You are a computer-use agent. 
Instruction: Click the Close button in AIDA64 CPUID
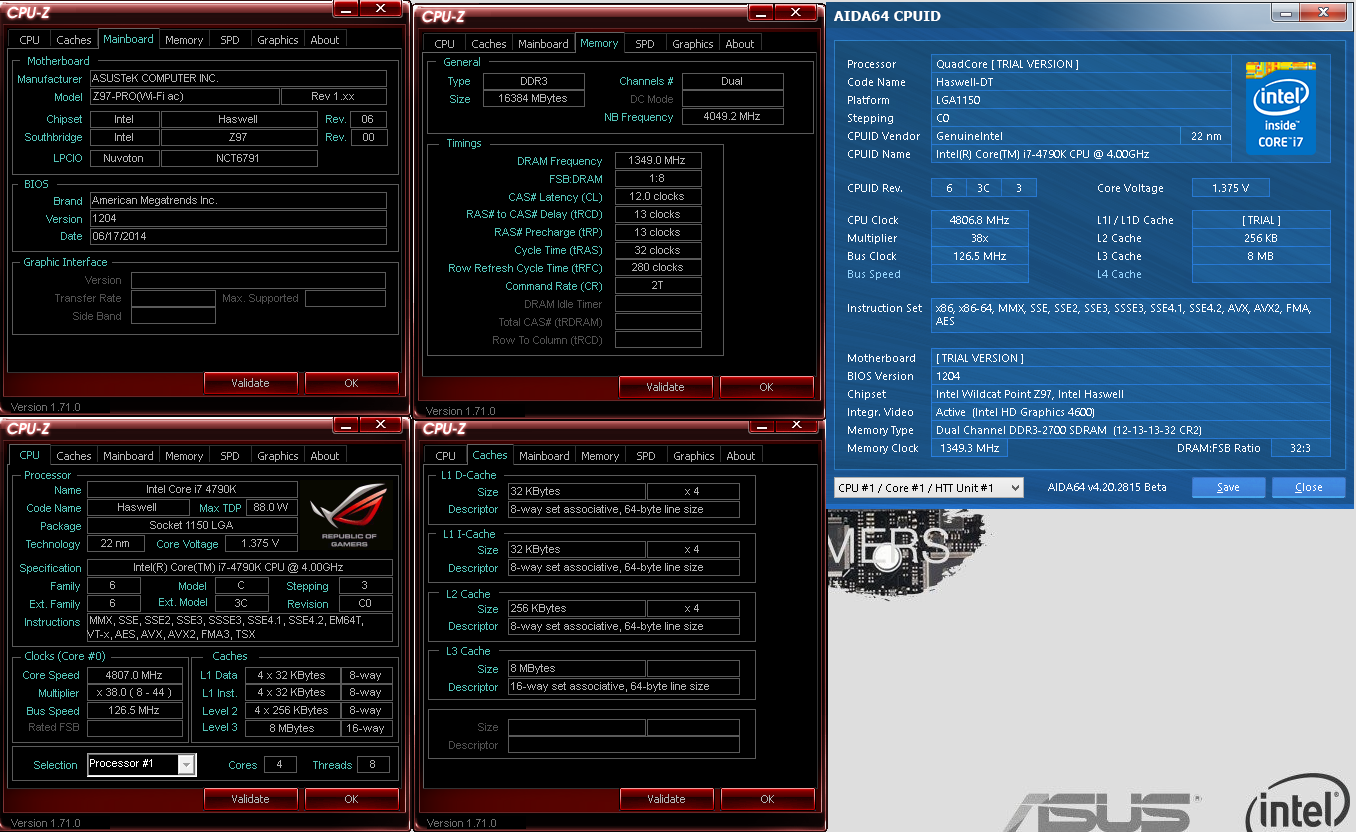pos(1308,487)
